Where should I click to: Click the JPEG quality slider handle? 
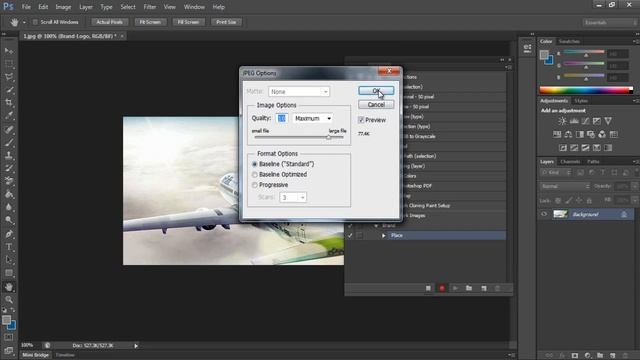329,137
